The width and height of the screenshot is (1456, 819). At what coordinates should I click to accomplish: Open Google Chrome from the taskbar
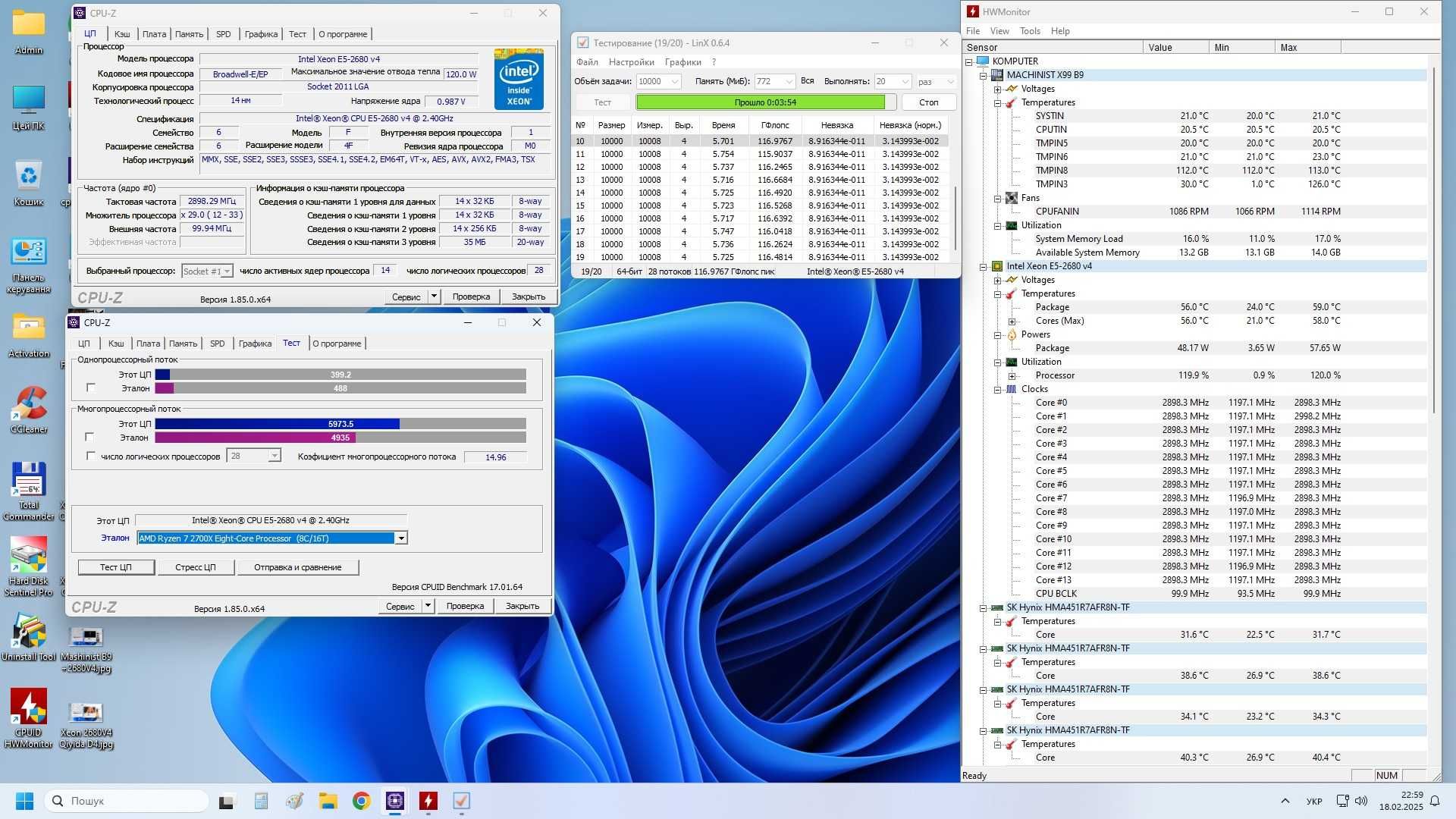coord(362,801)
